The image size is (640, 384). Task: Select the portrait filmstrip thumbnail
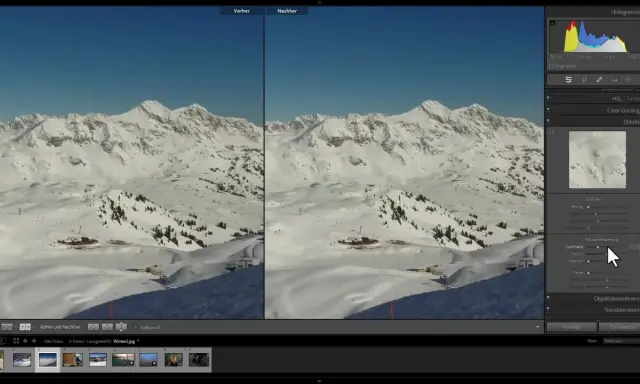click(173, 360)
